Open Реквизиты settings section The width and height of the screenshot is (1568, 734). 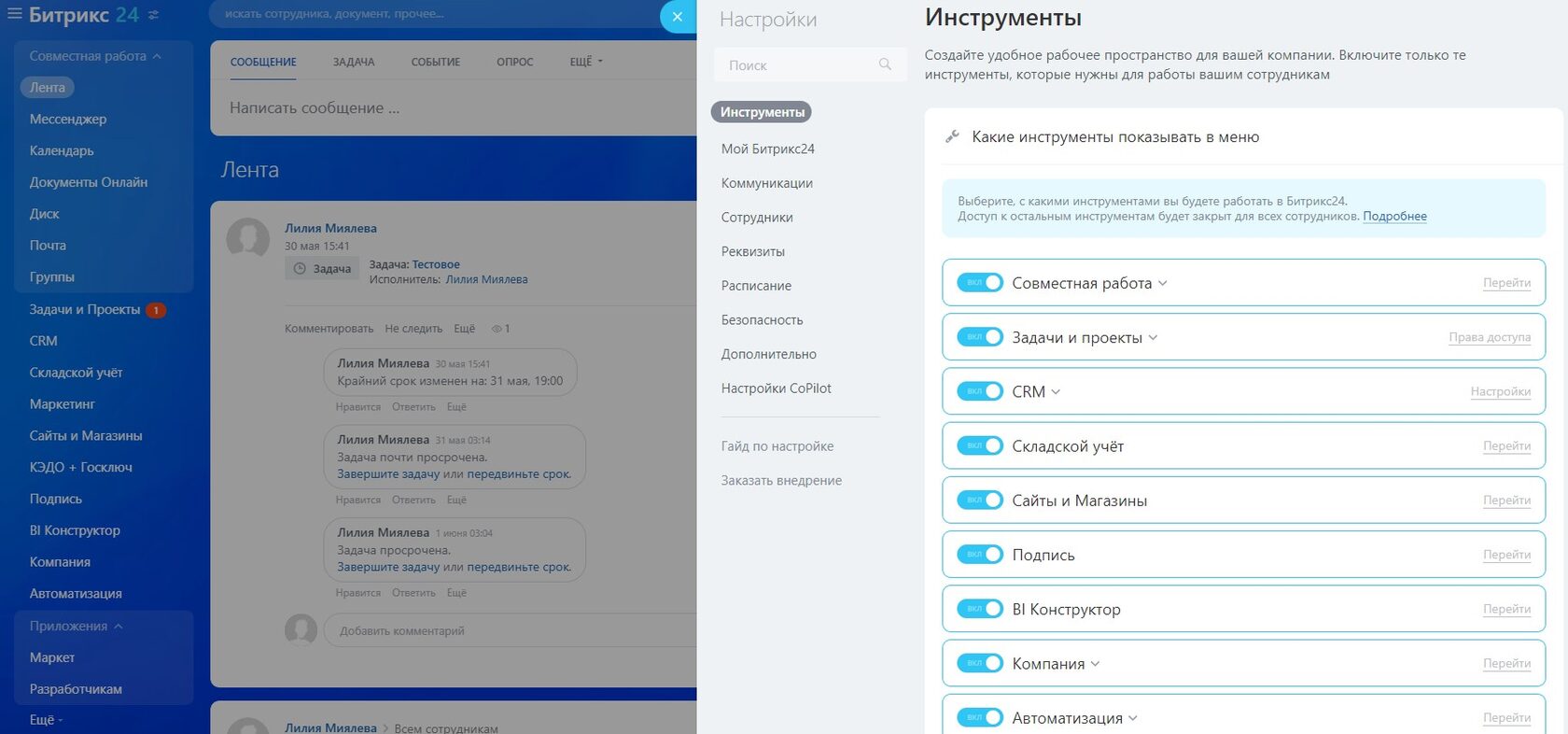pyautogui.click(x=752, y=251)
